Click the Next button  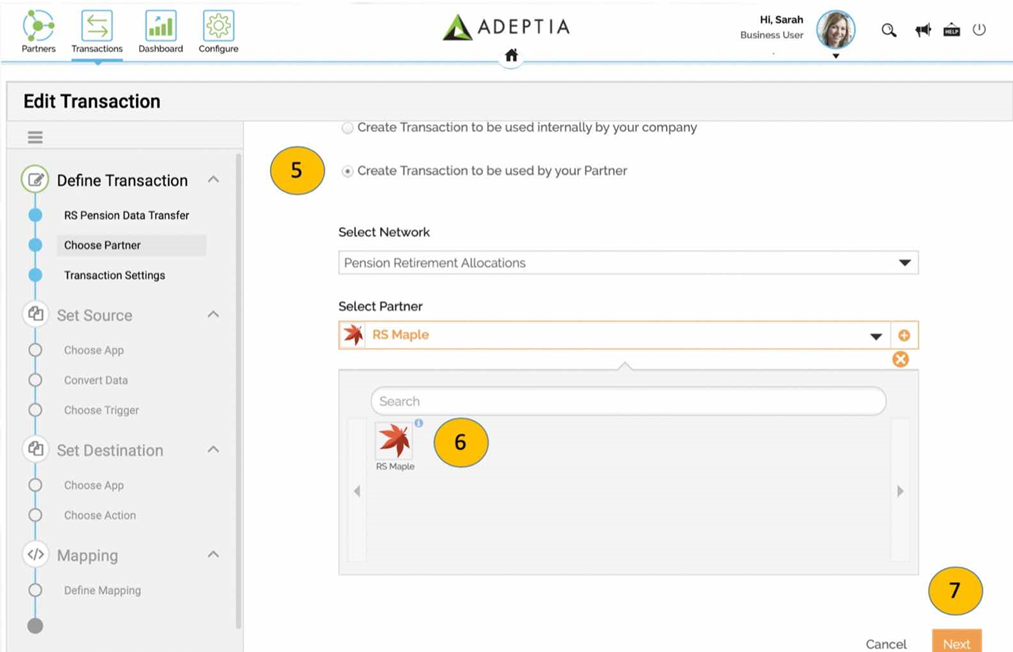[956, 643]
